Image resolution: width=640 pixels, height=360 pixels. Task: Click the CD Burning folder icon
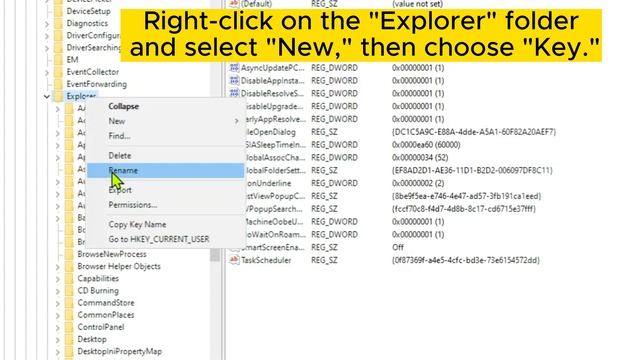69,291
